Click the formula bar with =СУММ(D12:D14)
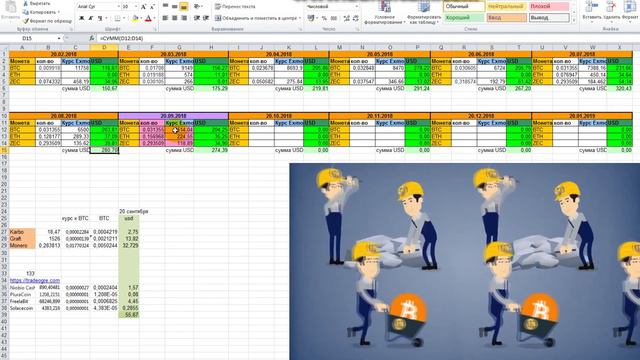 click(x=367, y=38)
